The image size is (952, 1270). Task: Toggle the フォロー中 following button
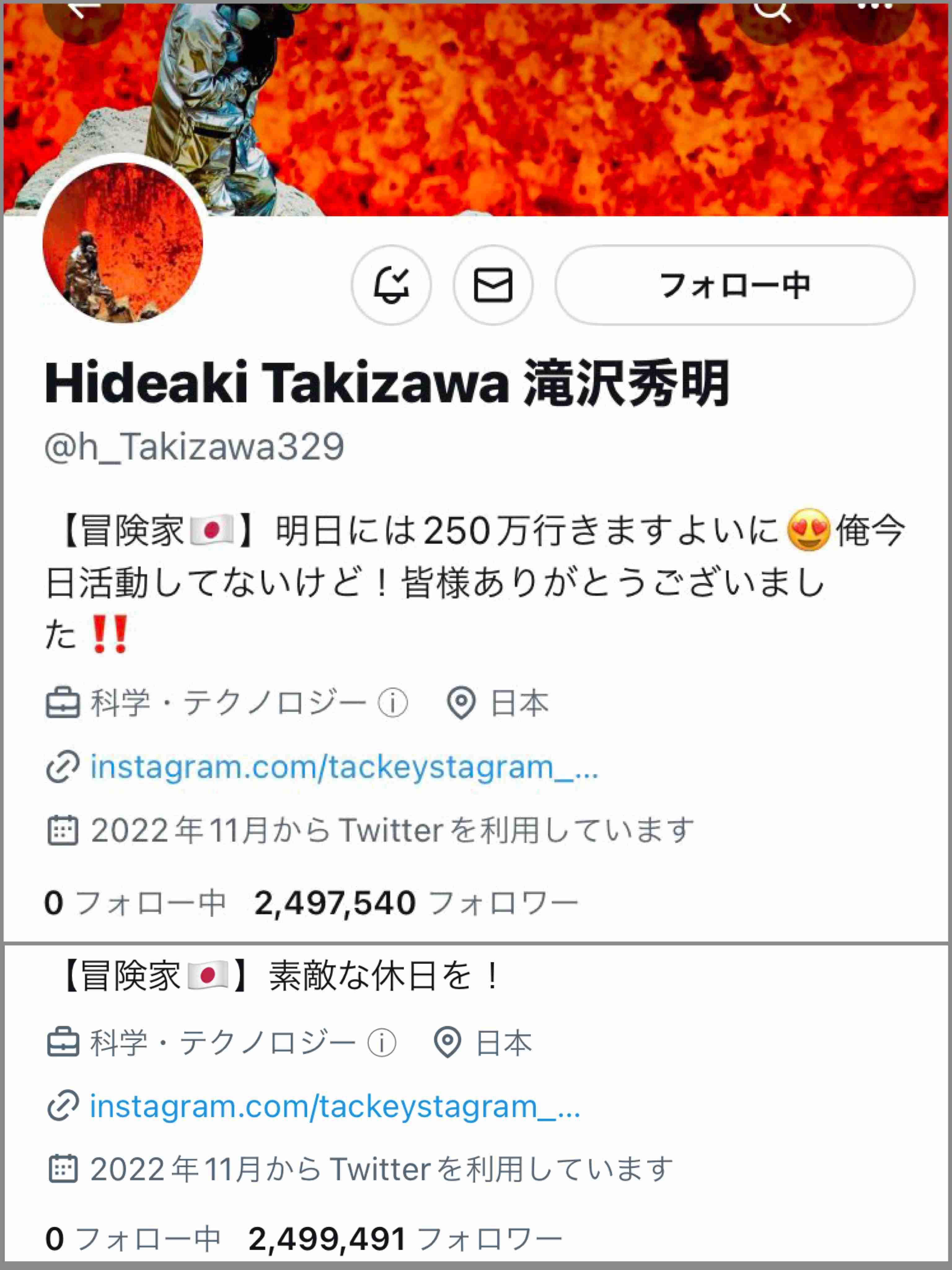click(x=734, y=285)
